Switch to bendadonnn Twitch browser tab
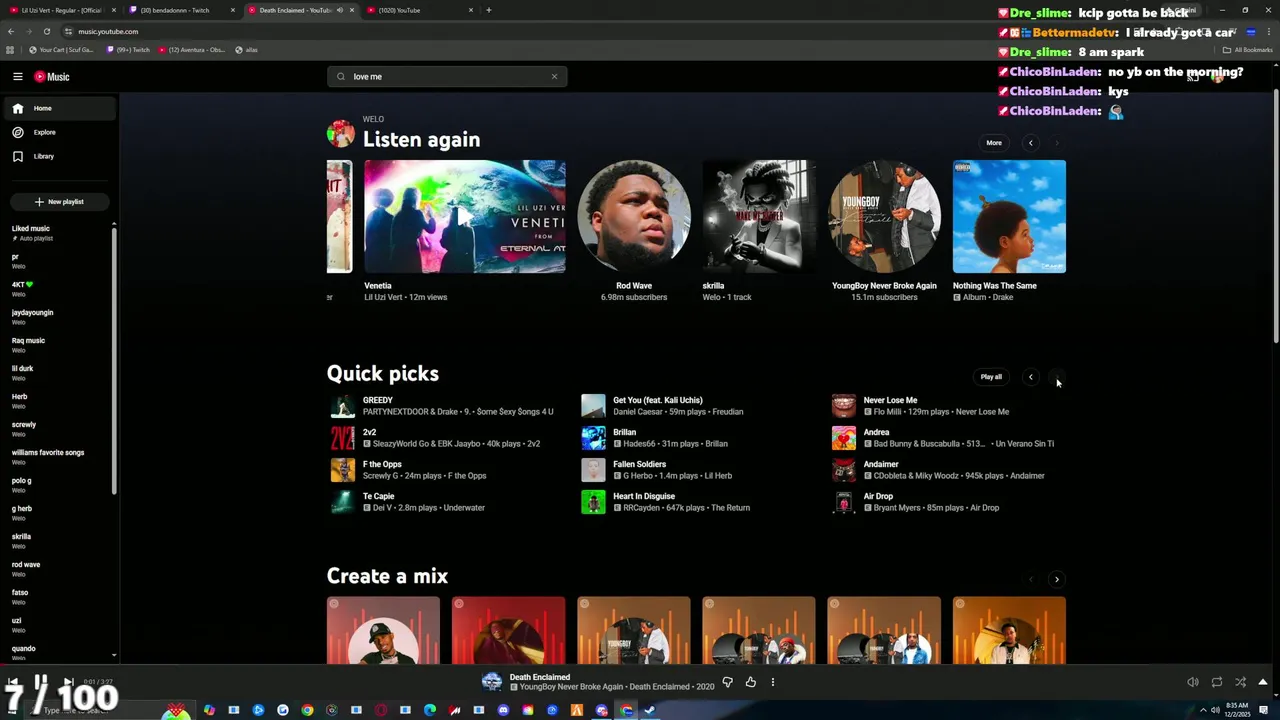 pos(181,10)
